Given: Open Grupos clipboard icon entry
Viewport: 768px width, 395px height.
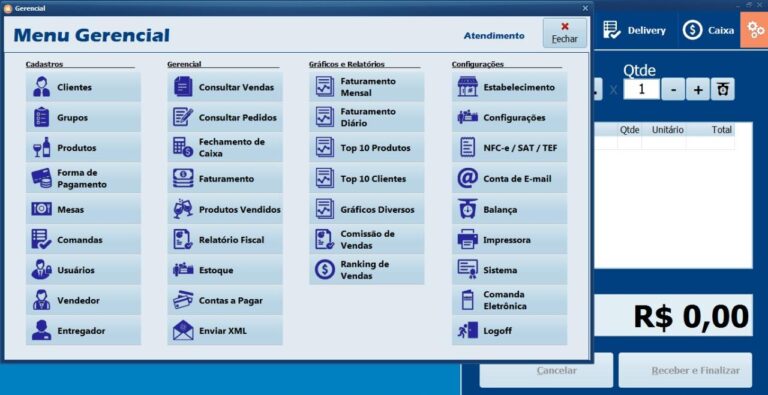Looking at the screenshot, I should 83,118.
